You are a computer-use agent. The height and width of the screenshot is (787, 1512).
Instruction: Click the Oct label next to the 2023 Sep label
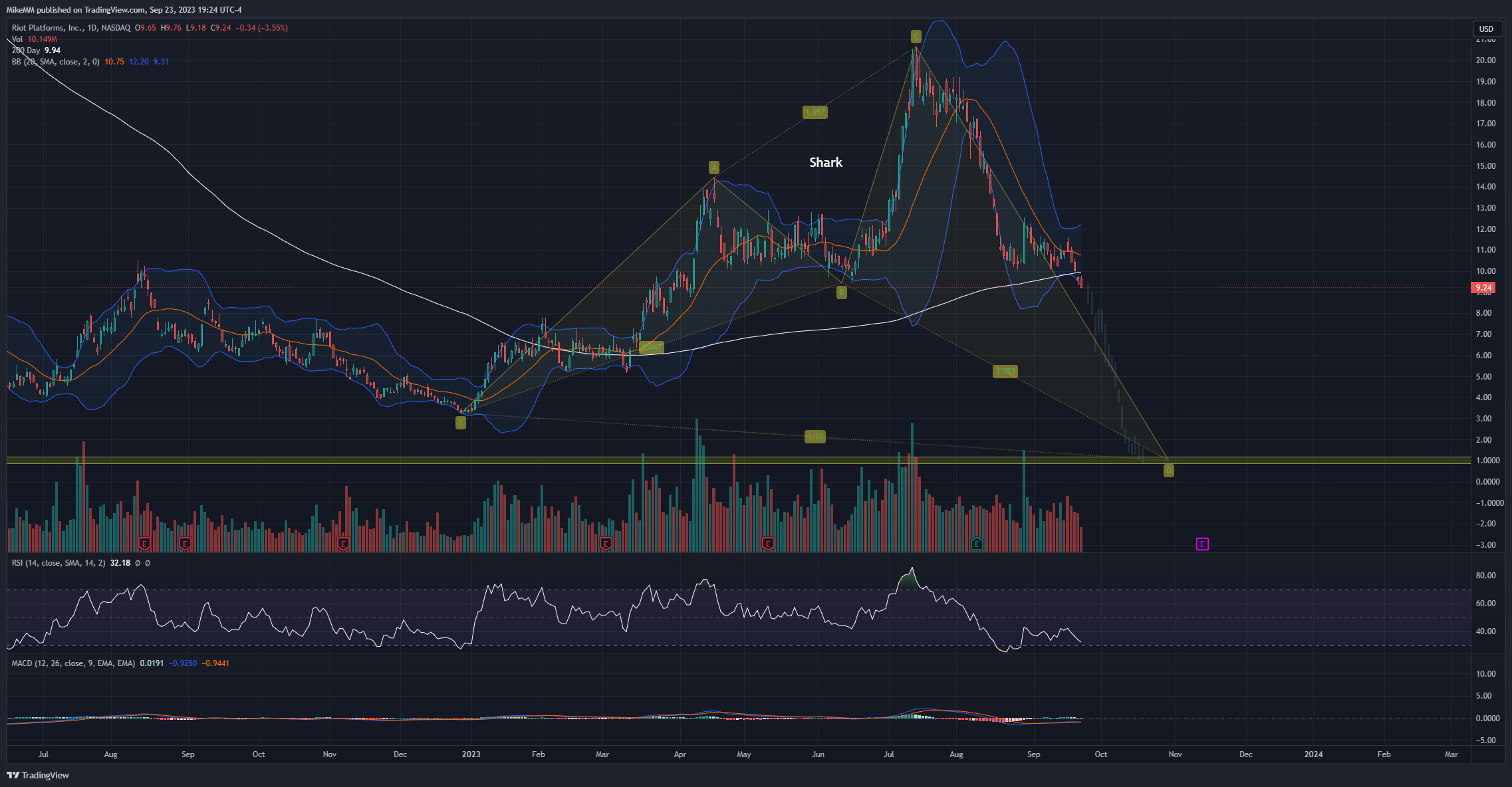[x=1101, y=754]
